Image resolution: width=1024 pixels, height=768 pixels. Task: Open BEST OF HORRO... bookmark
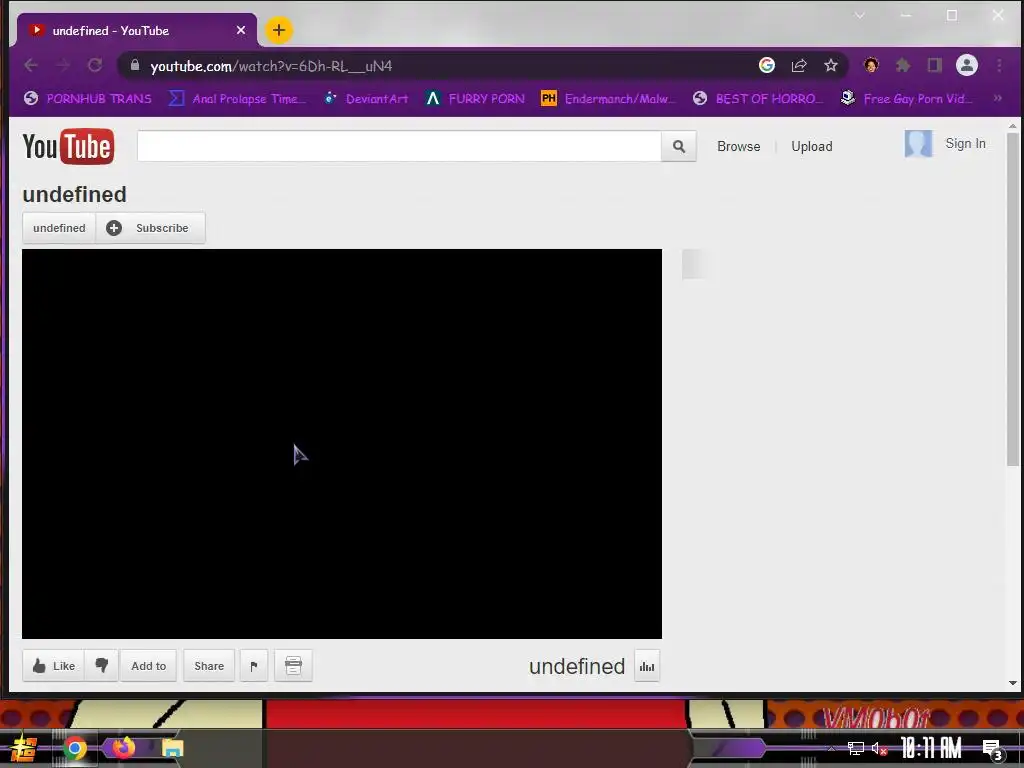click(x=757, y=99)
